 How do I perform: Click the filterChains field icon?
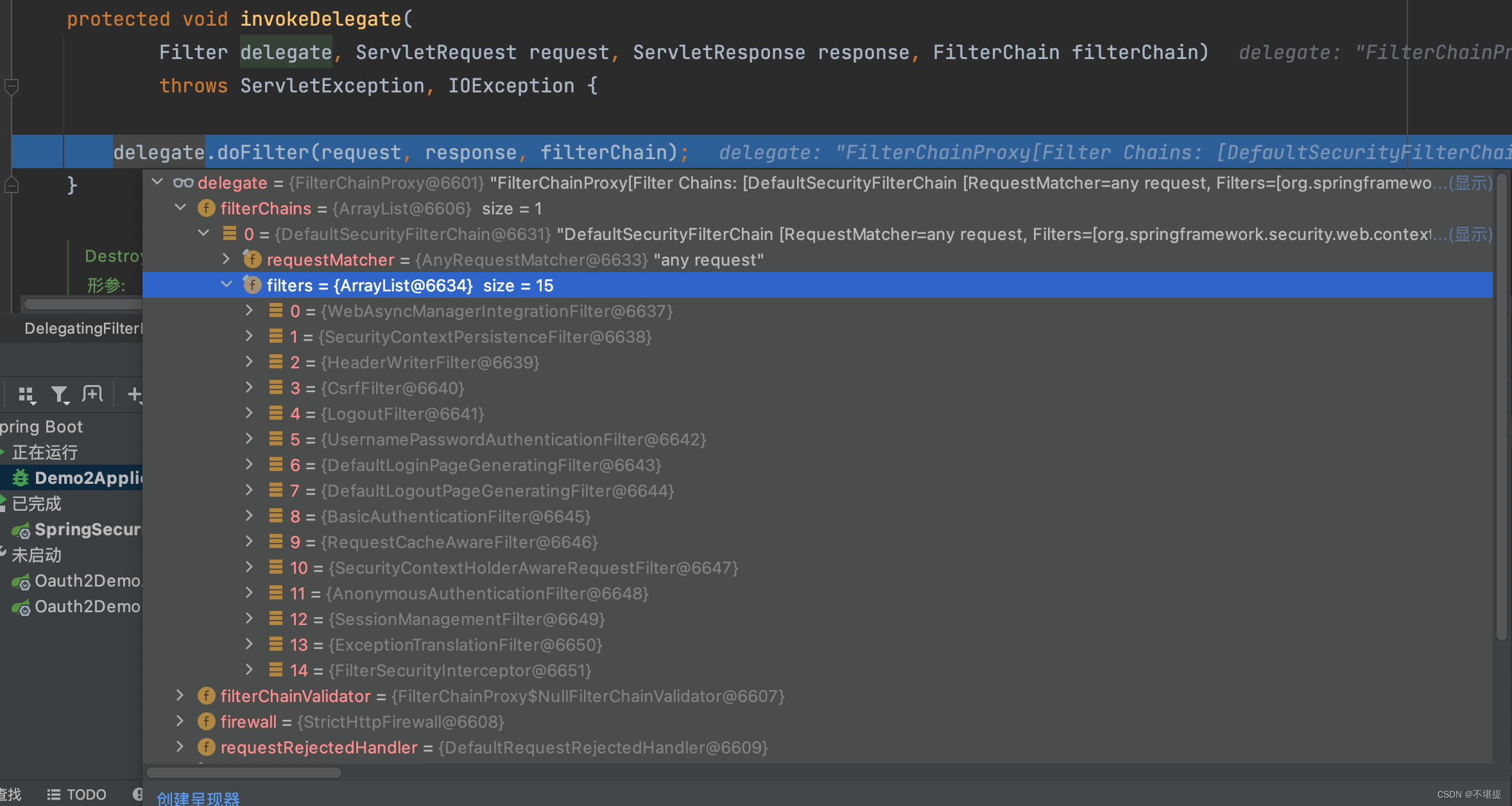pyautogui.click(x=206, y=208)
